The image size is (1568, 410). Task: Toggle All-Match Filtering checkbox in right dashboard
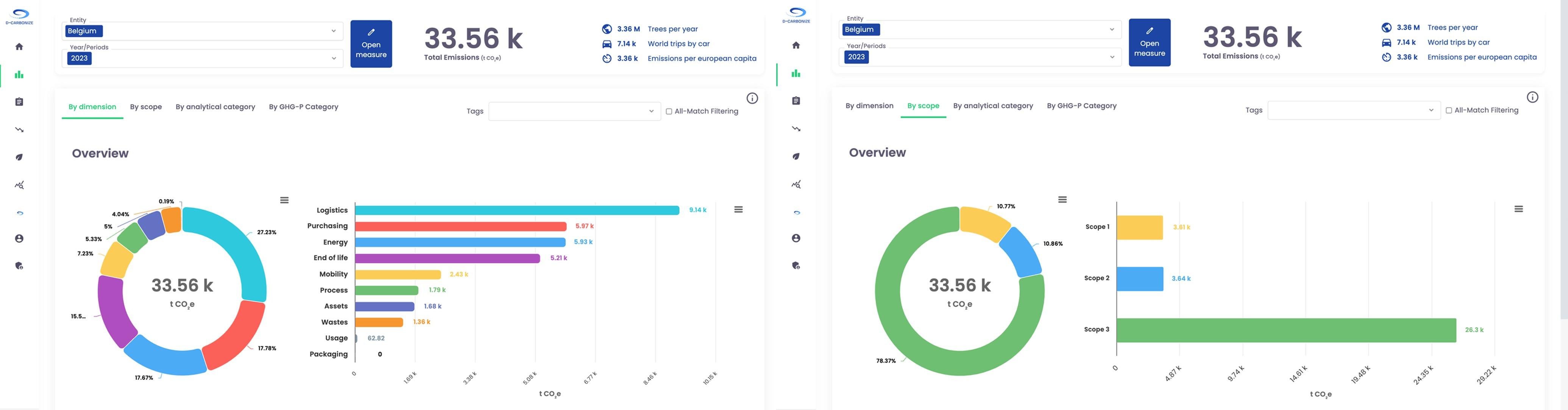[x=1449, y=110]
